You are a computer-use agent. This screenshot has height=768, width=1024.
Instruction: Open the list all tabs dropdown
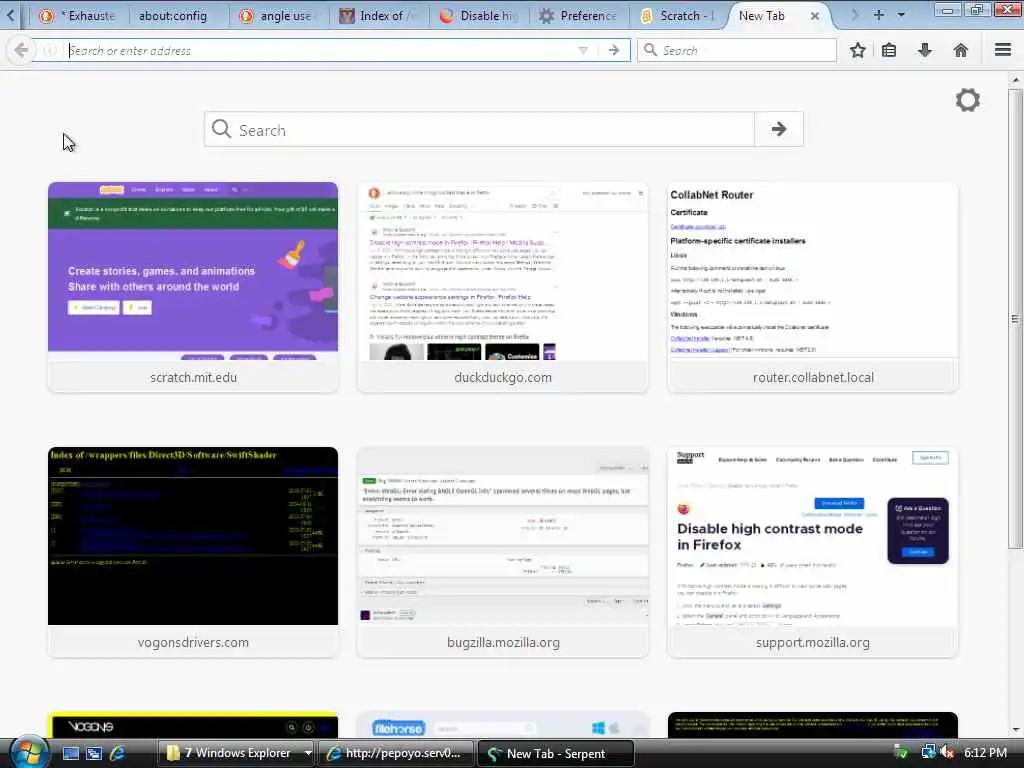point(901,15)
